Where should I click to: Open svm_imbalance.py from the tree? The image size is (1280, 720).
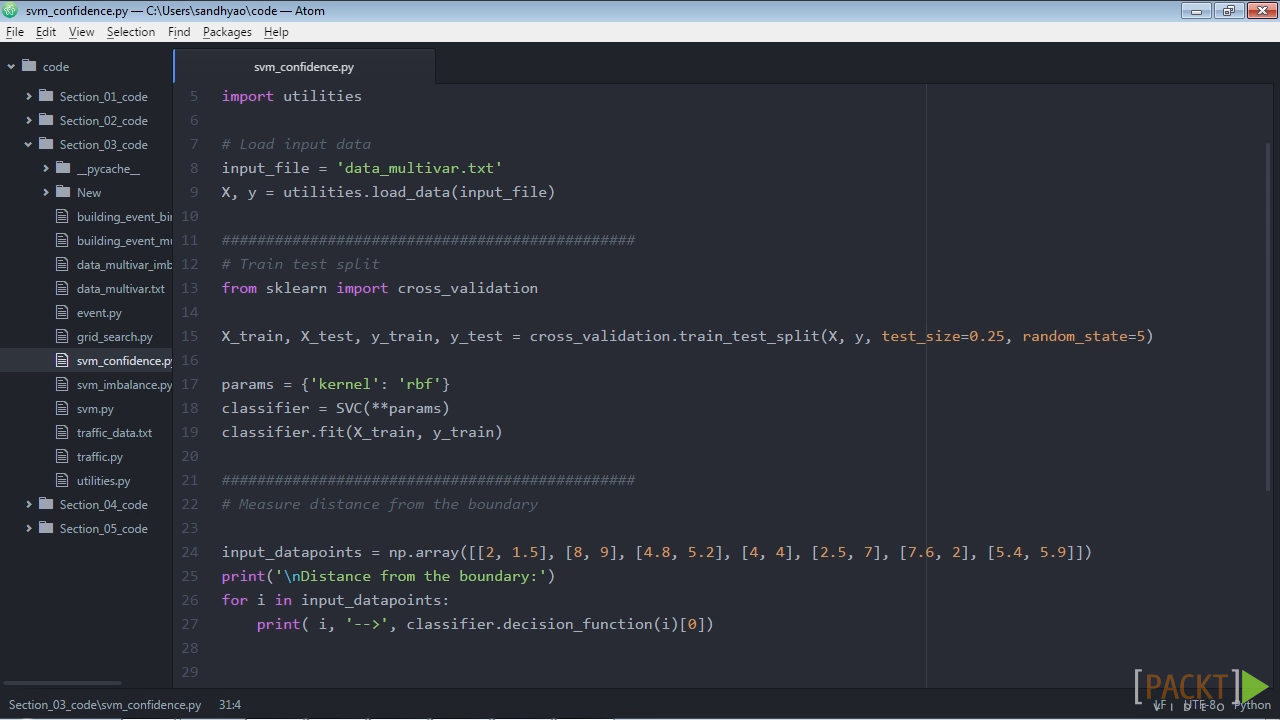(x=124, y=385)
